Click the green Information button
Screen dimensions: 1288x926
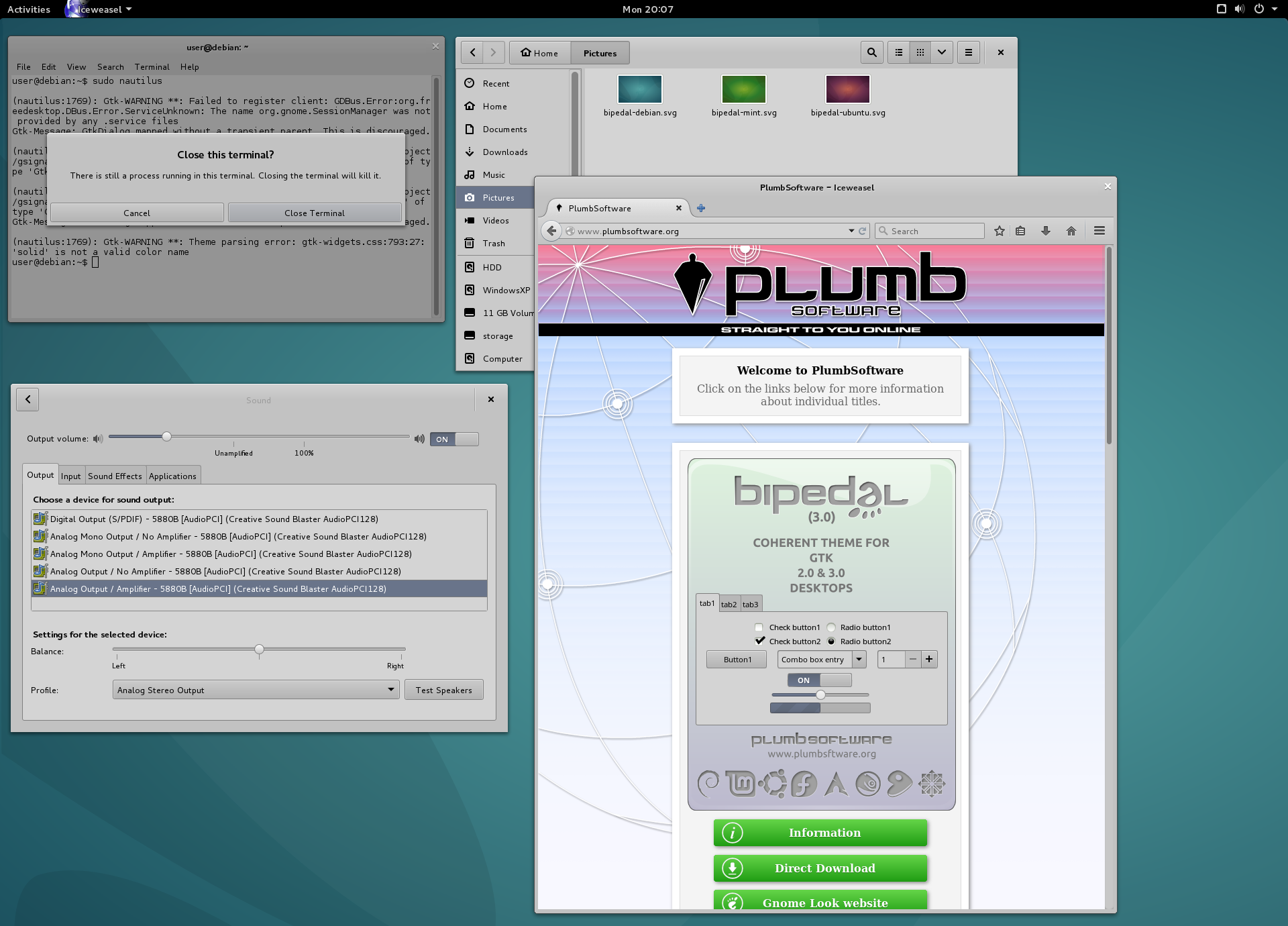pos(820,833)
